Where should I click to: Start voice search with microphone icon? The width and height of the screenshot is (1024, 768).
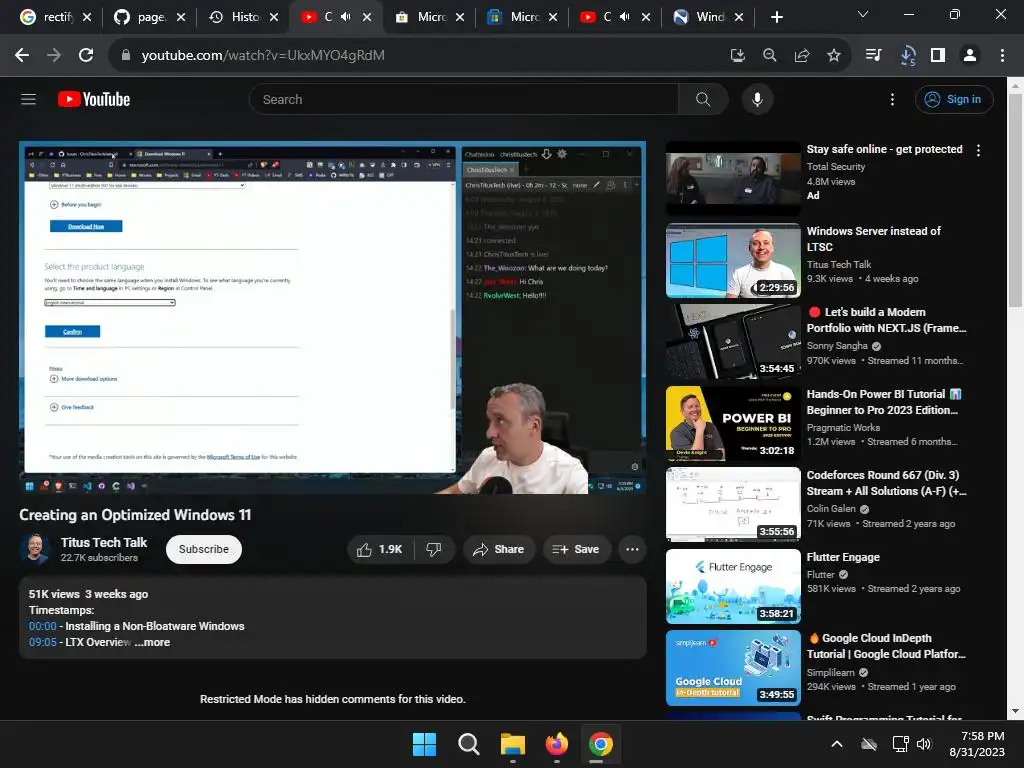pyautogui.click(x=757, y=99)
